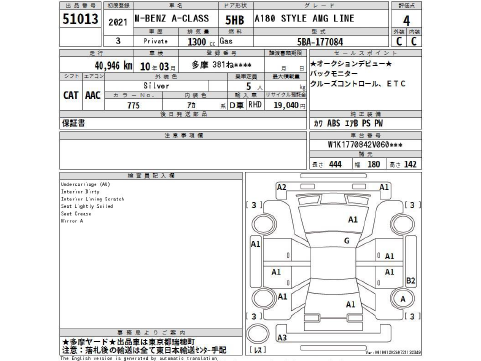Select chassis number W1K1770842V060***
This screenshot has width=481, height=361.
tap(365, 145)
